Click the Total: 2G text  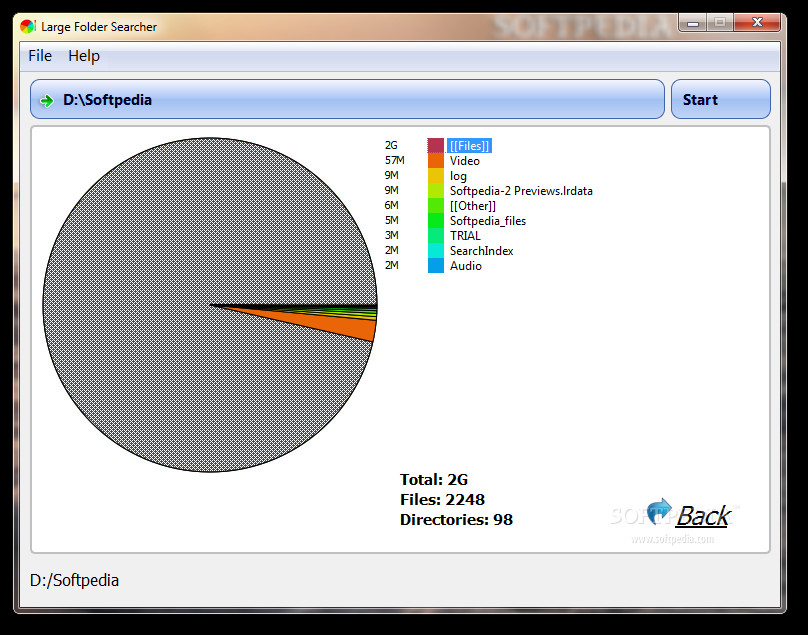pyautogui.click(x=434, y=480)
